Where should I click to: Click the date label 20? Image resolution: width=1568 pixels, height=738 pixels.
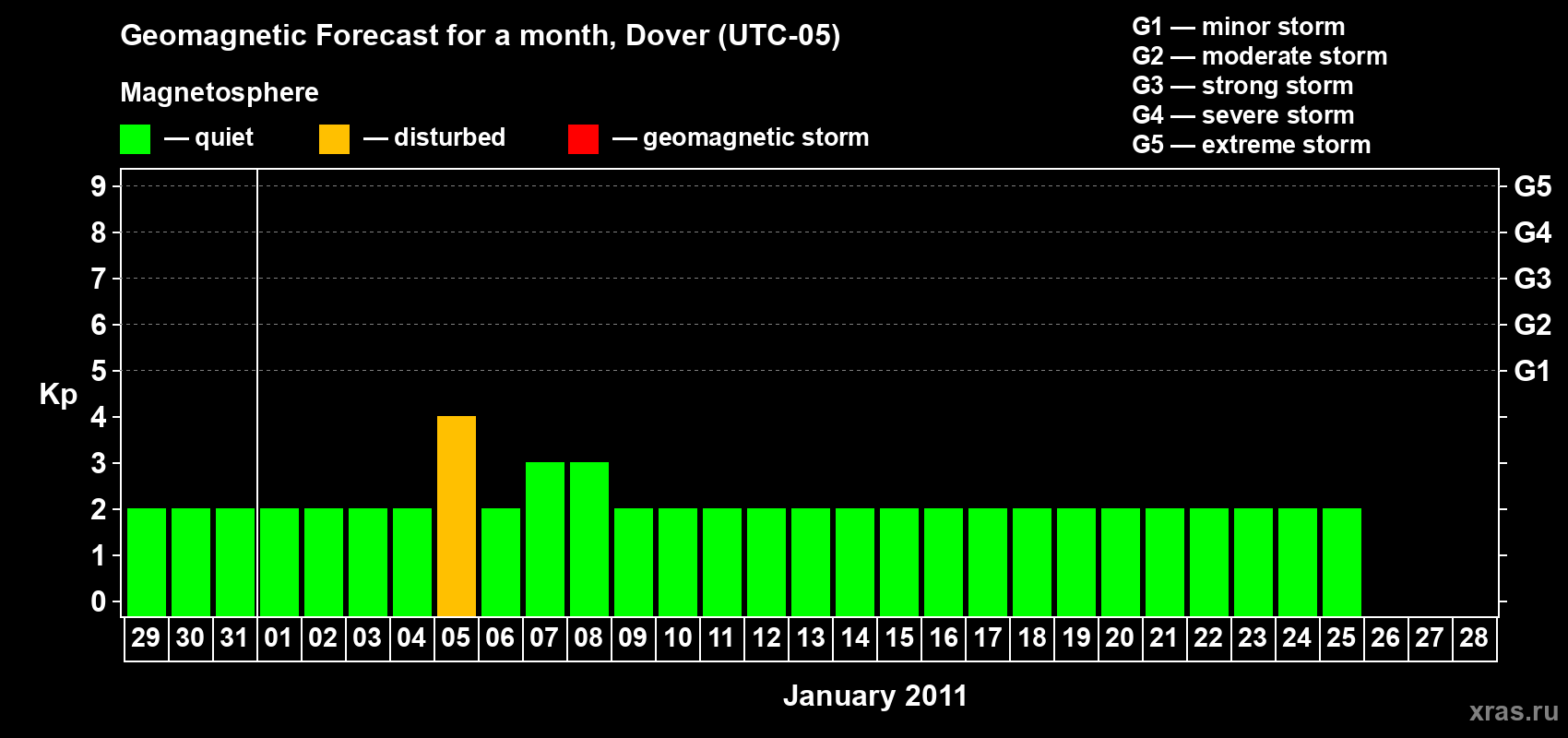click(x=1120, y=637)
